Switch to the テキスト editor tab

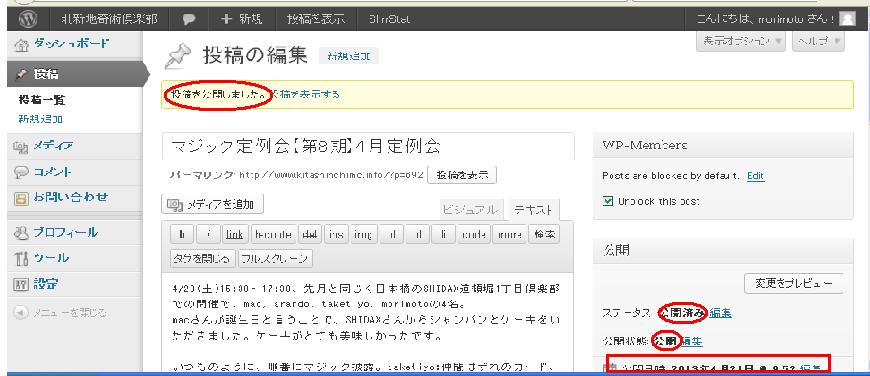tap(533, 210)
